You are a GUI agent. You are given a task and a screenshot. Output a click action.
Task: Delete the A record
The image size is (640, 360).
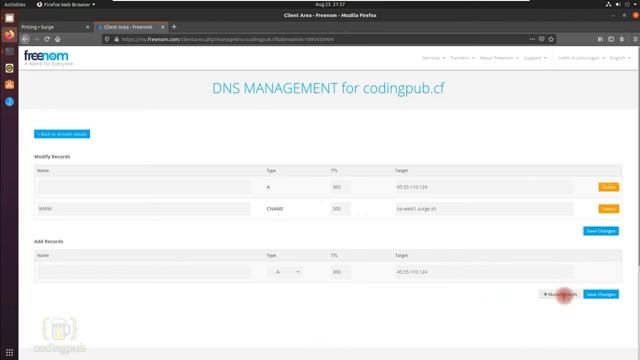tap(609, 187)
